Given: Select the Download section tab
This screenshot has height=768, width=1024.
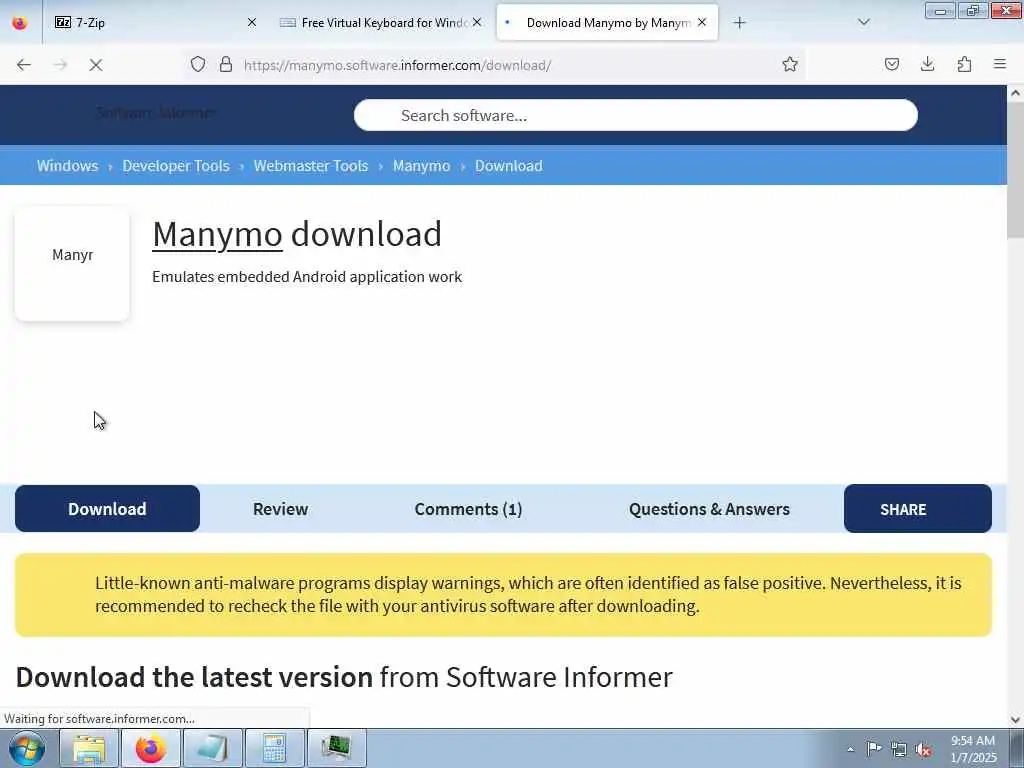Looking at the screenshot, I should [107, 509].
